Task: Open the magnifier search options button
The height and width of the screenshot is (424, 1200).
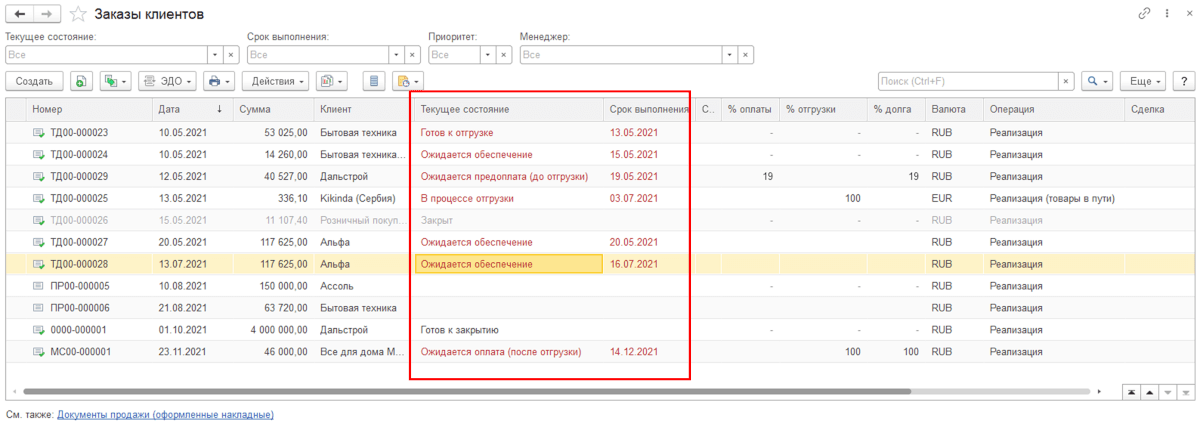Action: [x=1099, y=81]
